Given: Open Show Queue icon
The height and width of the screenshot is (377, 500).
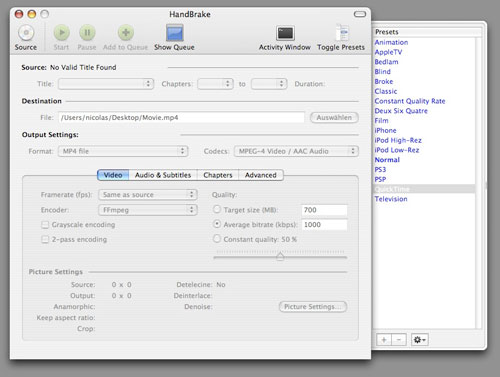Looking at the screenshot, I should (x=175, y=33).
